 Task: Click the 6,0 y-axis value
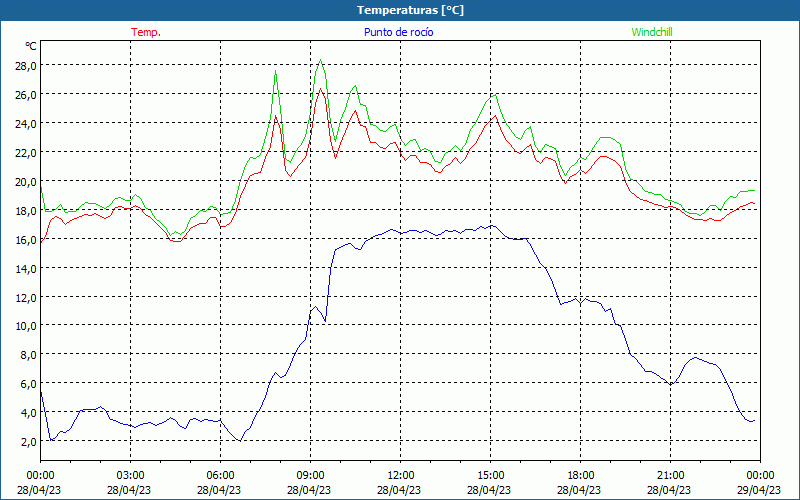(28, 384)
